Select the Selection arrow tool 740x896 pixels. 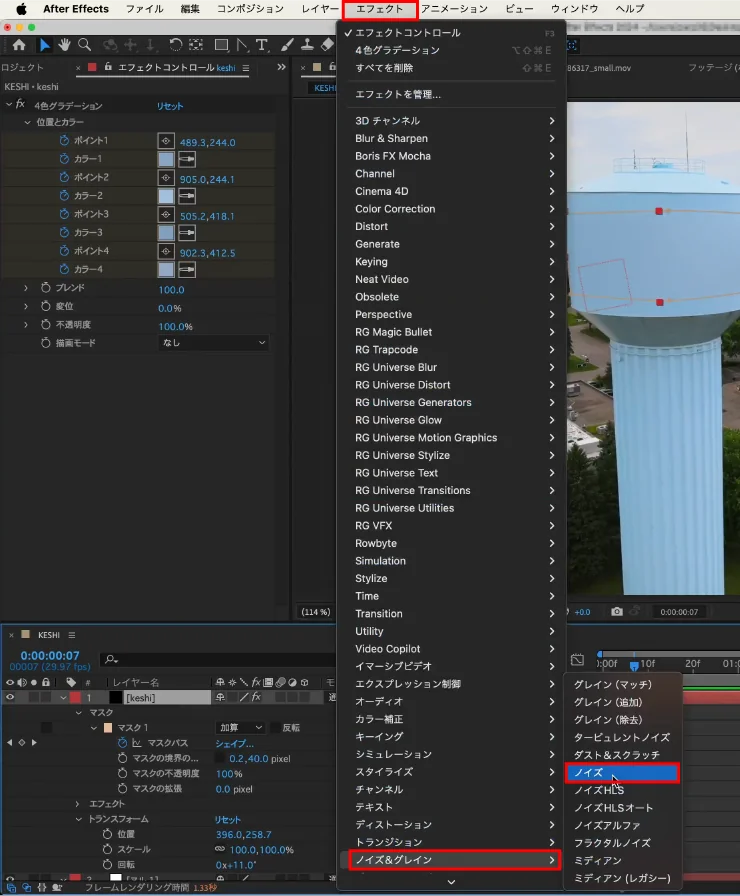[45, 45]
